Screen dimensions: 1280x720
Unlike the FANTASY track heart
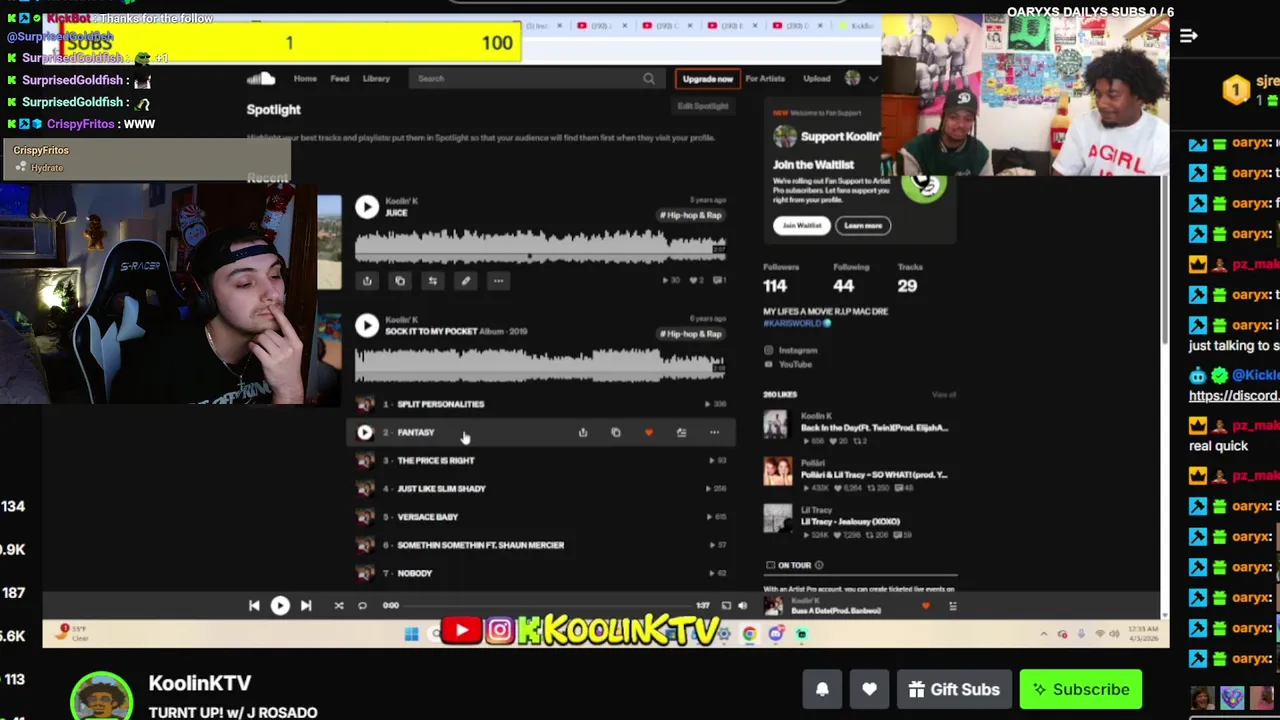coord(648,432)
